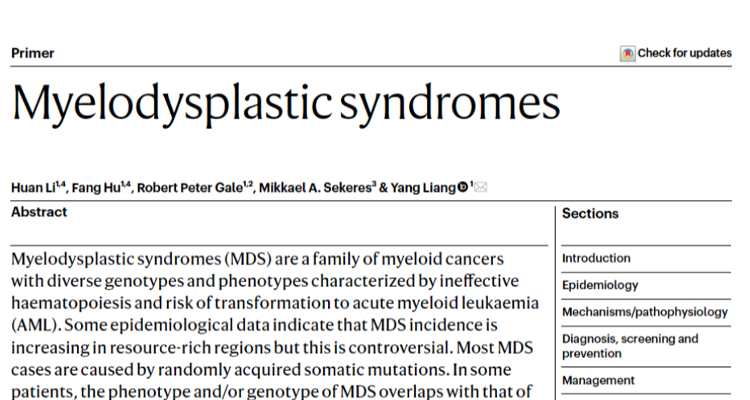Select Diagnosis, screening and prevention section
This screenshot has height=400, width=750.
(x=630, y=346)
